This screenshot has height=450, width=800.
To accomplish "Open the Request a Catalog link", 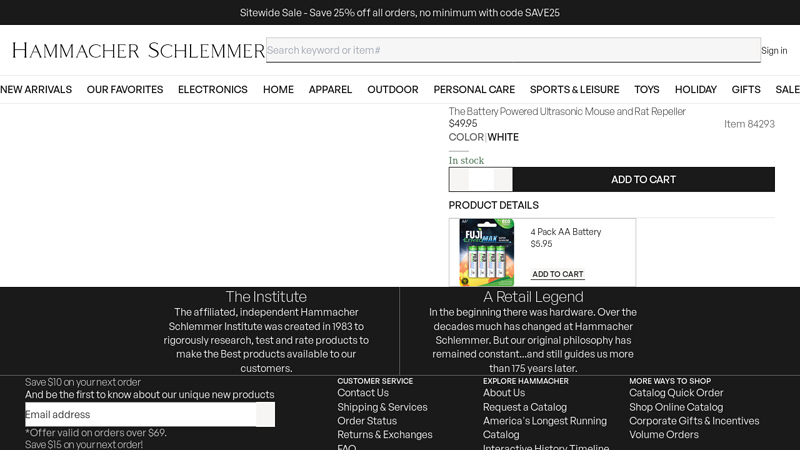I will click(525, 407).
